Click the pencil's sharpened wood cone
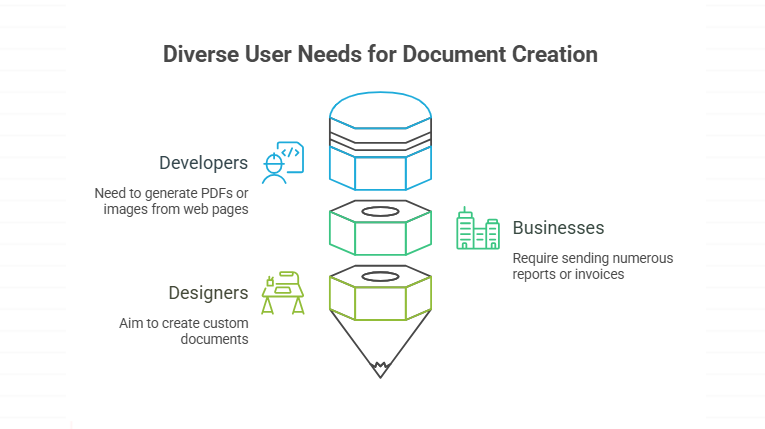The width and height of the screenshot is (765, 429). (x=380, y=345)
